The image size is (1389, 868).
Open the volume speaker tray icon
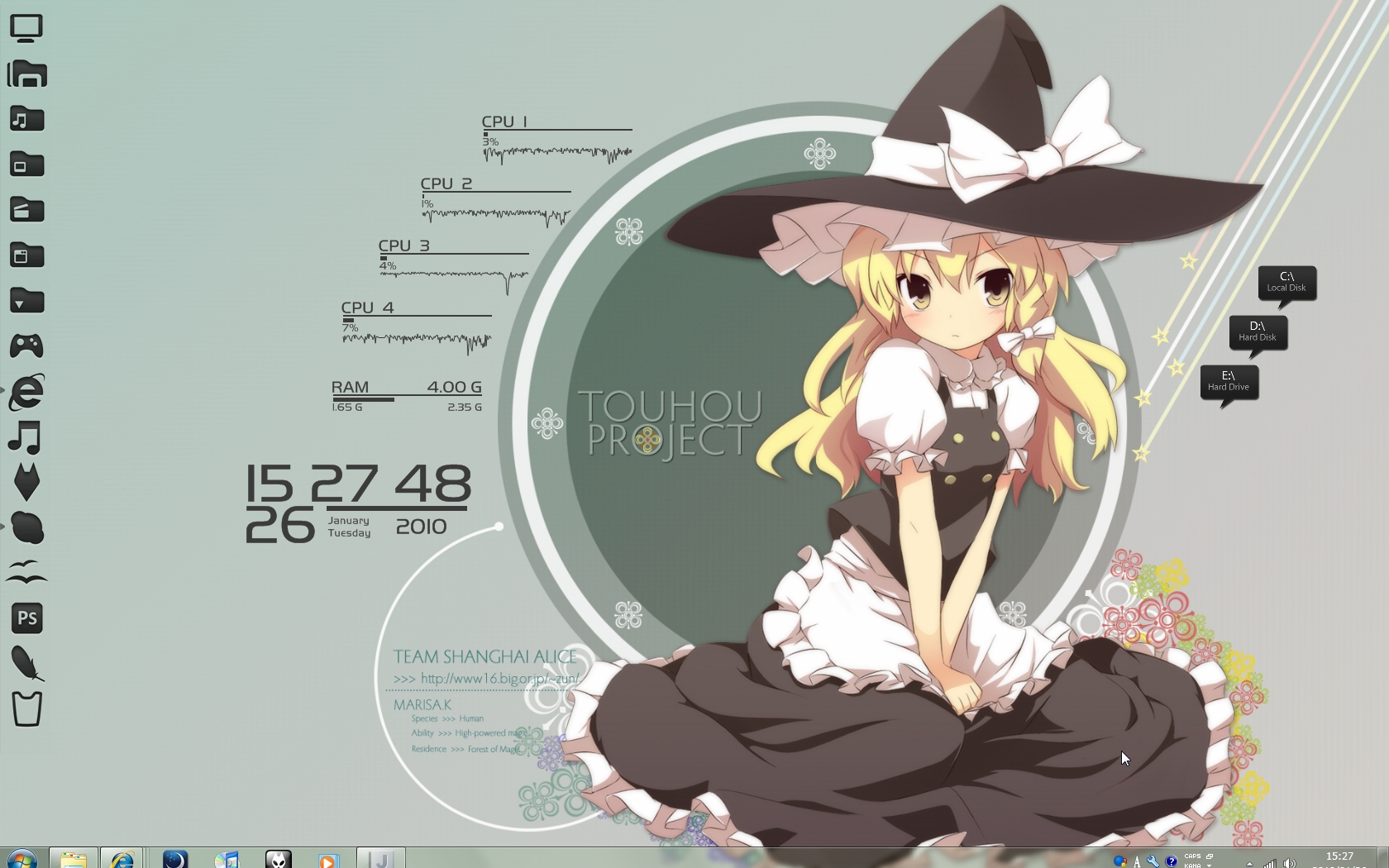[1289, 863]
